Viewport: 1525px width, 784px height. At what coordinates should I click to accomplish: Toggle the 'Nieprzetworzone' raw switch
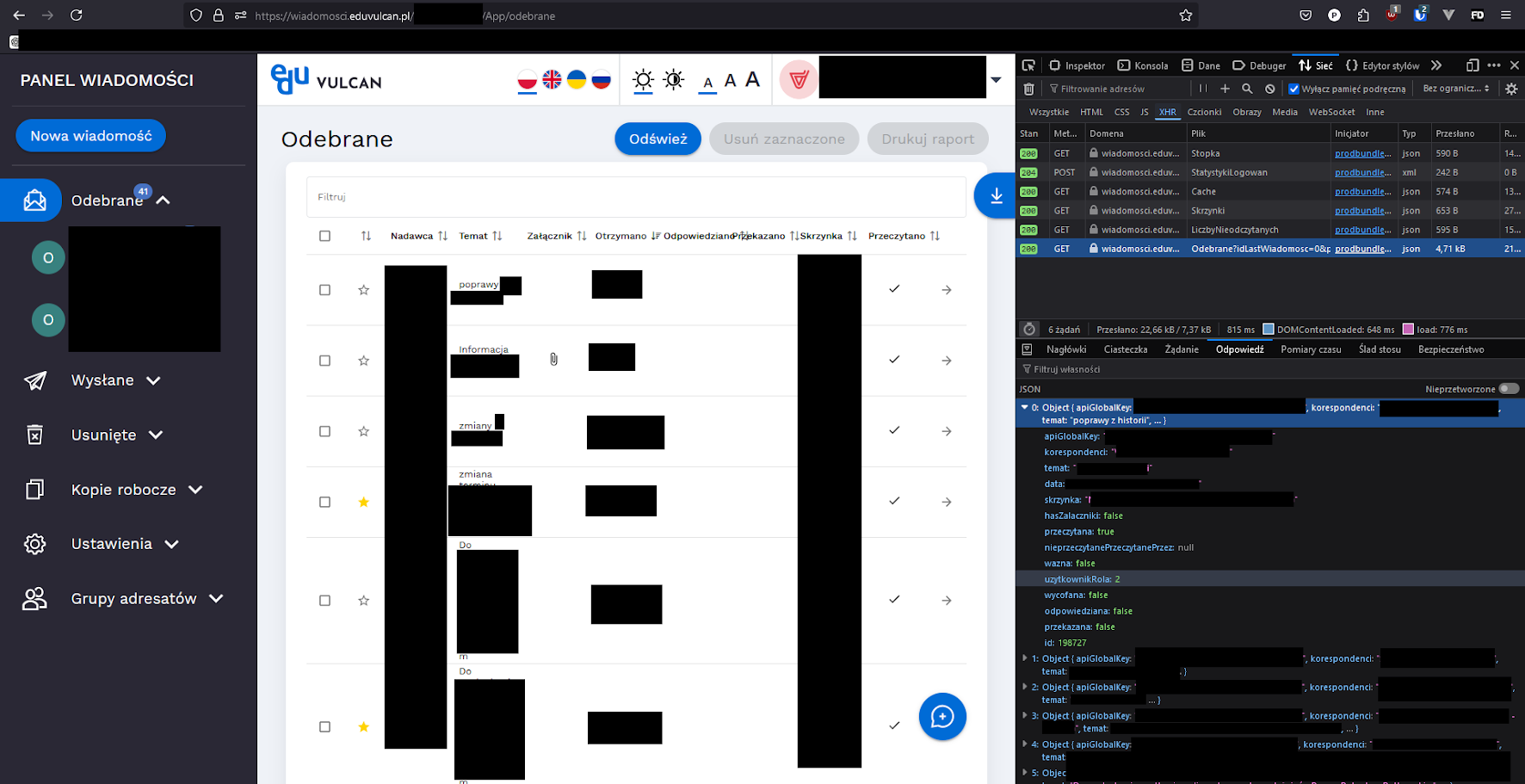click(1508, 389)
